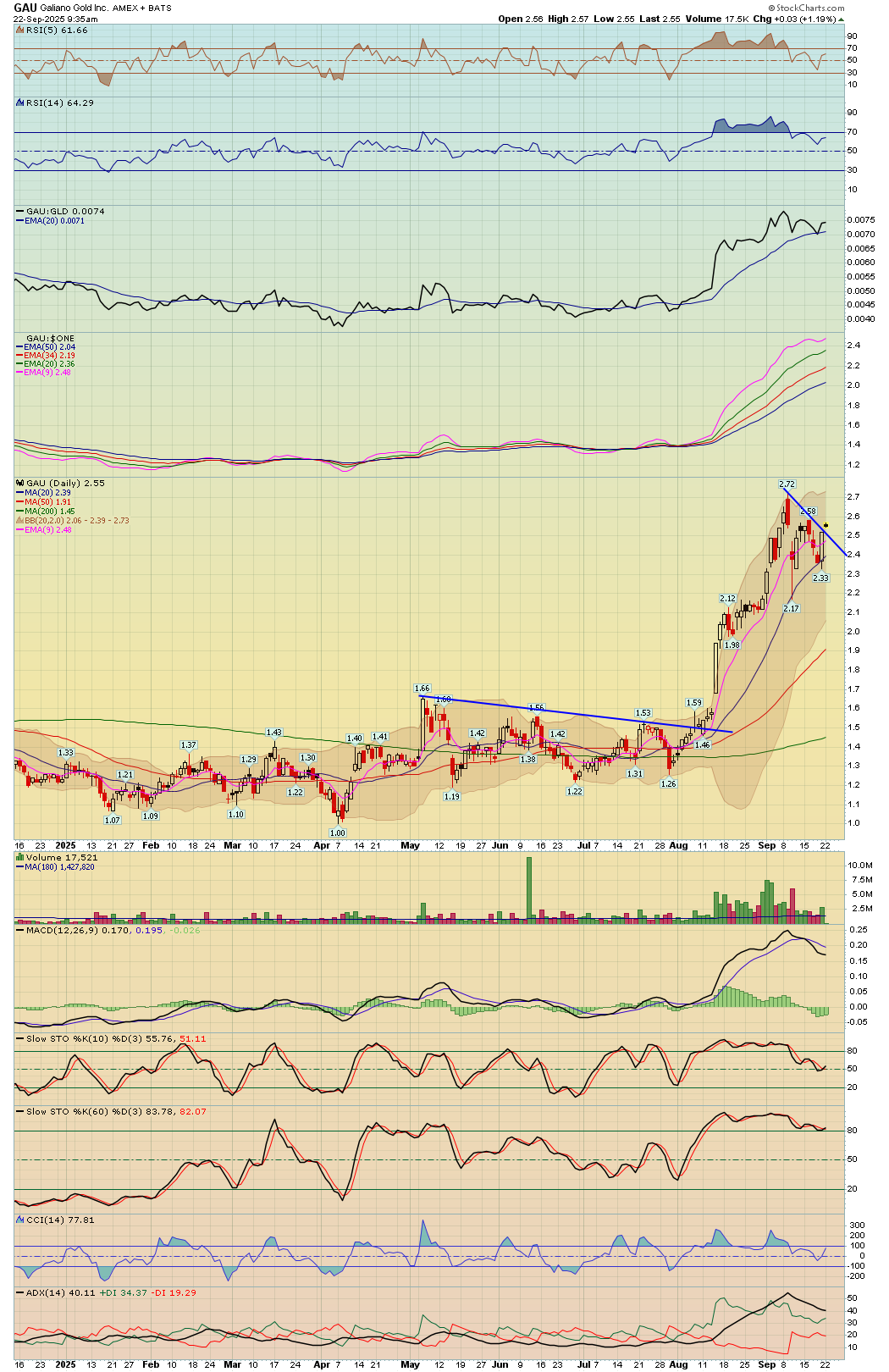Image resolution: width=889 pixels, height=1372 pixels.
Task: Click the StockCharts.com watermark link
Action: 811,8
